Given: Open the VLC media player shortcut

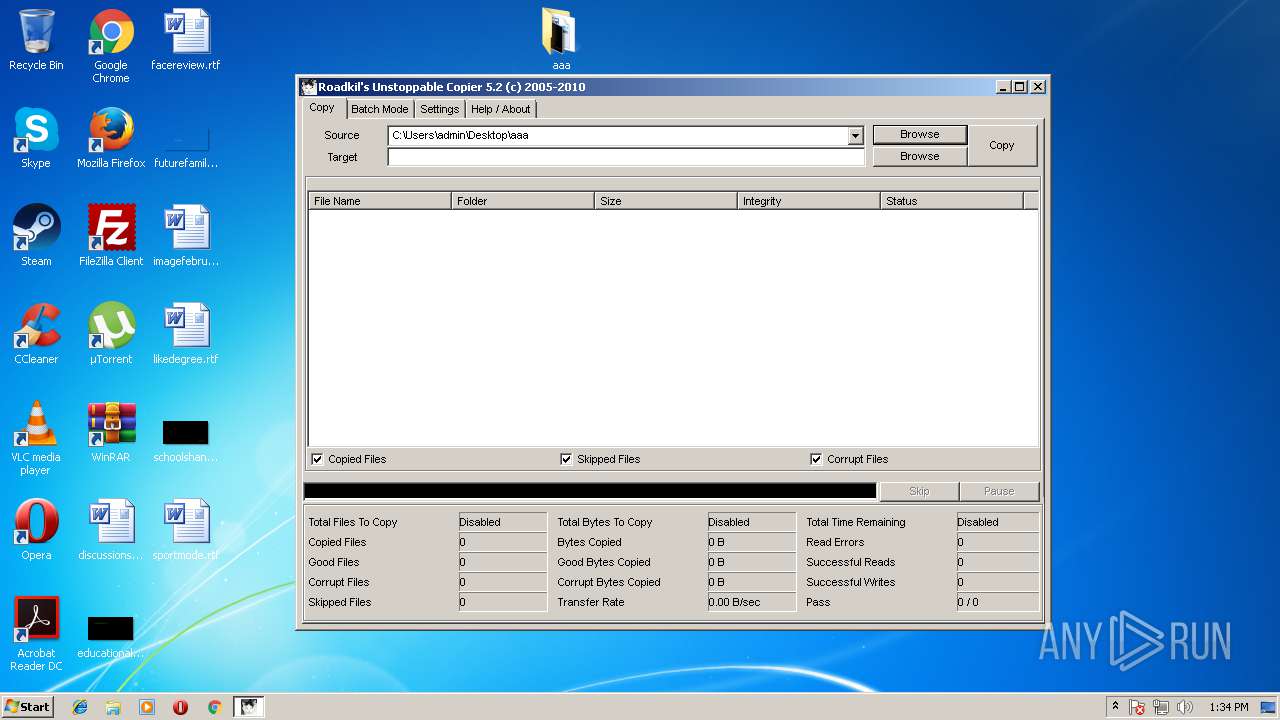Looking at the screenshot, I should click(x=36, y=438).
